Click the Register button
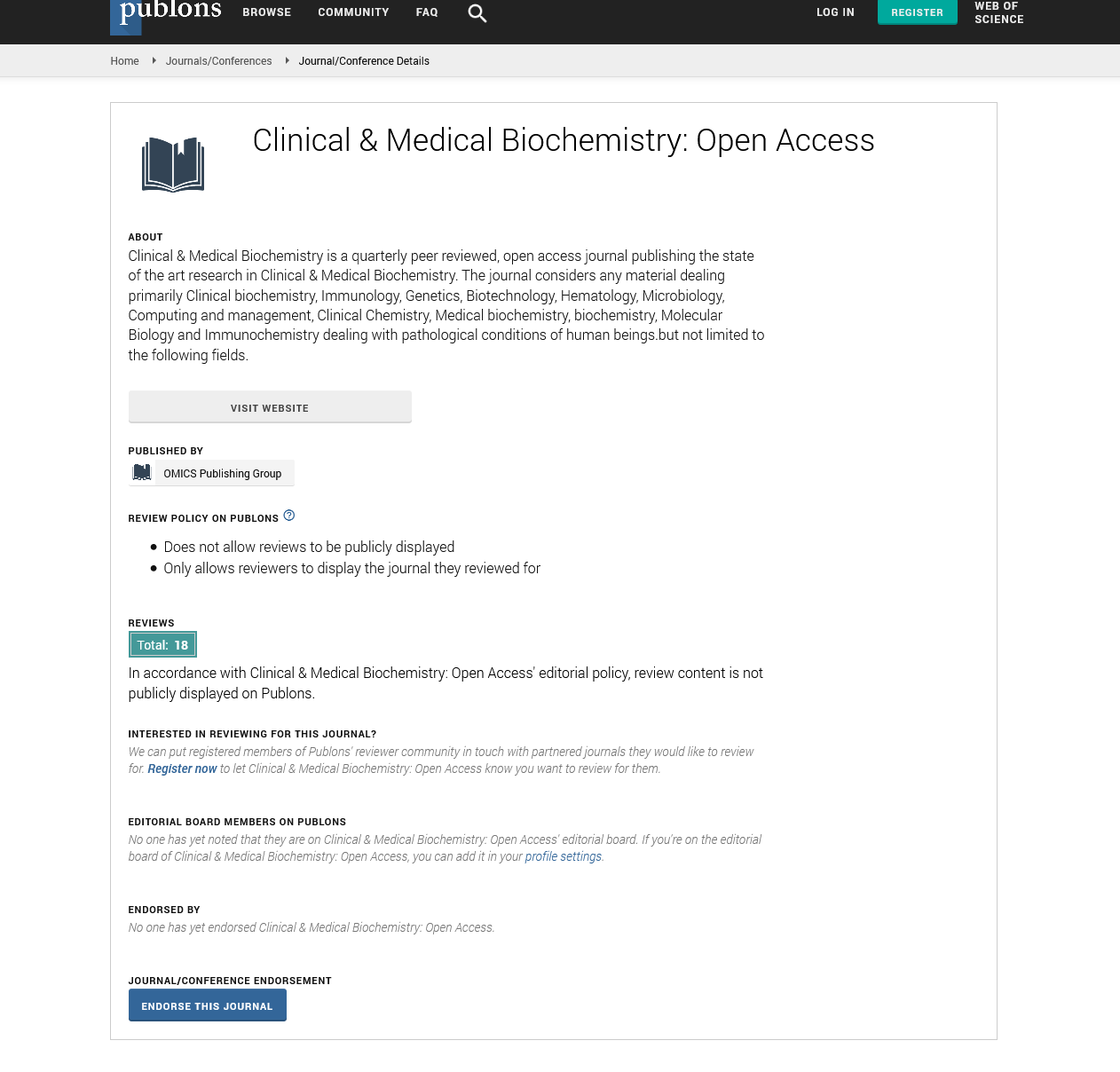This screenshot has height=1072, width=1120. [x=918, y=12]
